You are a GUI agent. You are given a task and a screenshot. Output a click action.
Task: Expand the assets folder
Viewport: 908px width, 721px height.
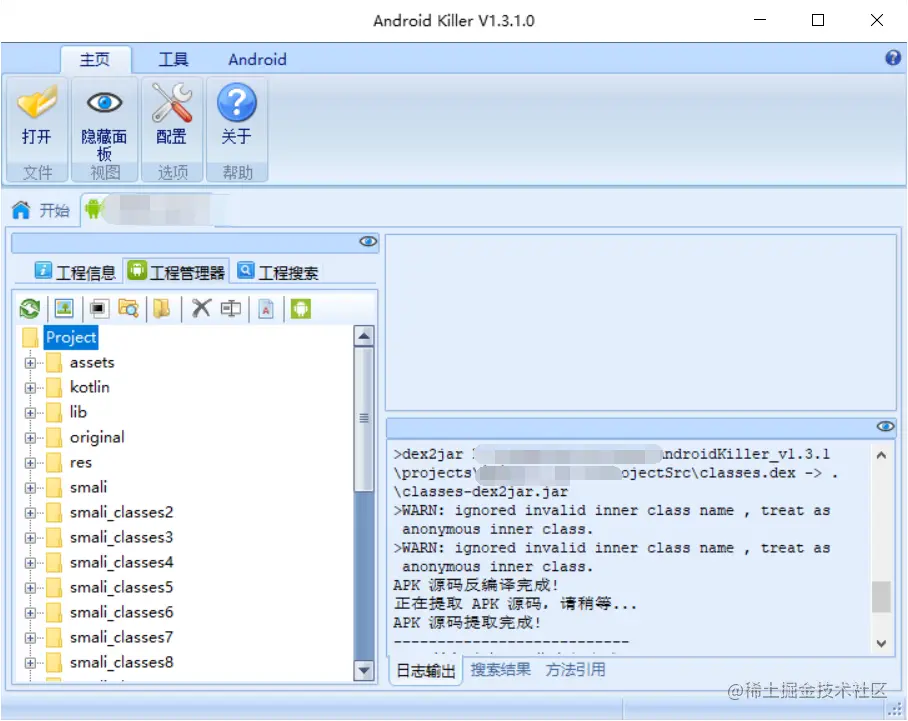click(x=30, y=363)
